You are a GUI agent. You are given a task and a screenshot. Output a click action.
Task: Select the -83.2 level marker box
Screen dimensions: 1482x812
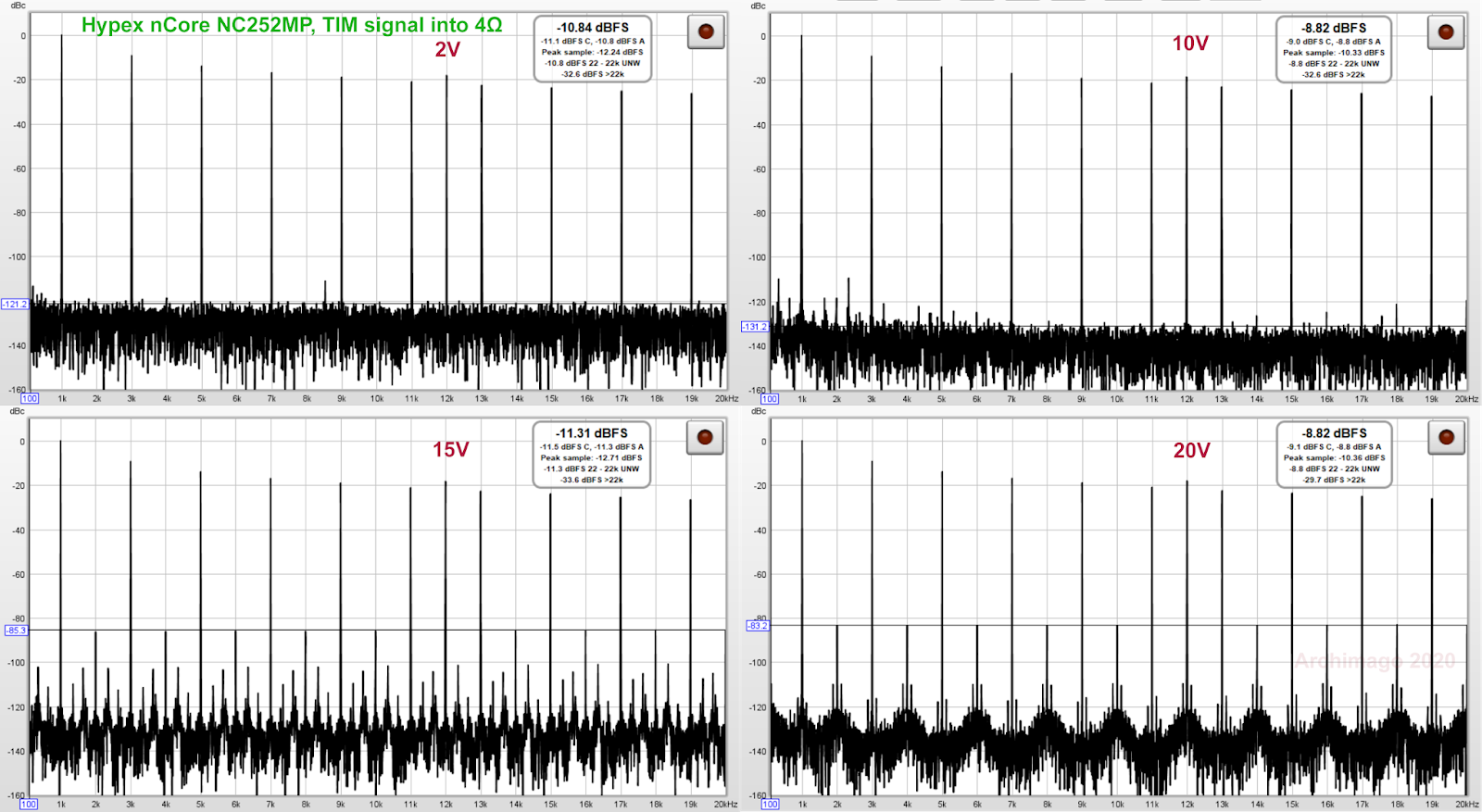pyautogui.click(x=757, y=626)
